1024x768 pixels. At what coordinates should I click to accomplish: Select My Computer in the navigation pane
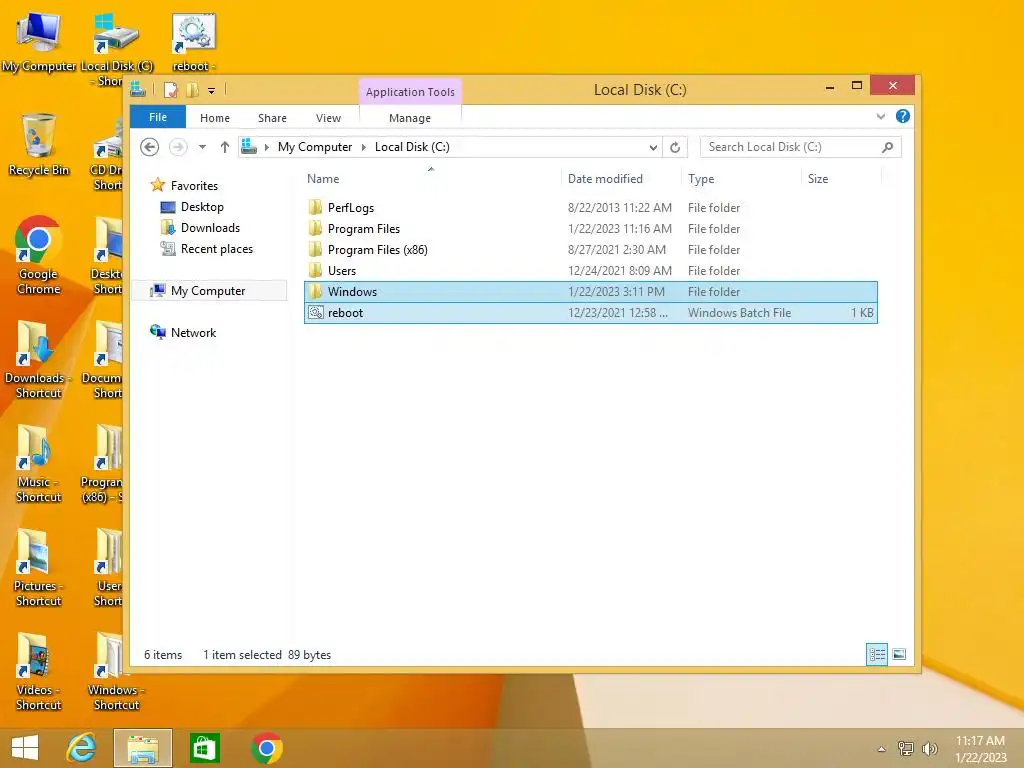[208, 291]
